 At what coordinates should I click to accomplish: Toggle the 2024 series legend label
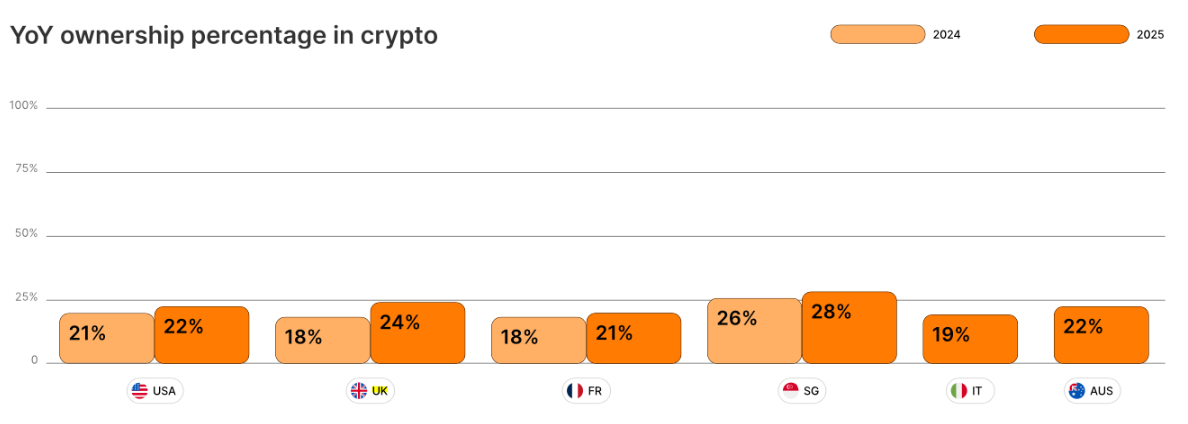946,34
